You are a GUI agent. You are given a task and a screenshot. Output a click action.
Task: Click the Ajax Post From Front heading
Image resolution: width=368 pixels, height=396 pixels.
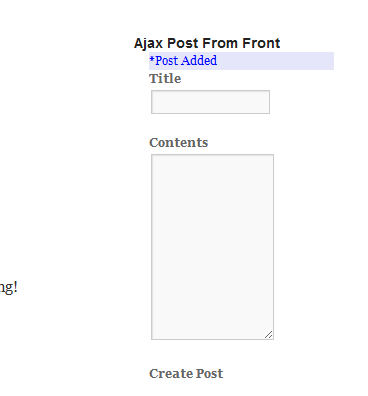207,43
